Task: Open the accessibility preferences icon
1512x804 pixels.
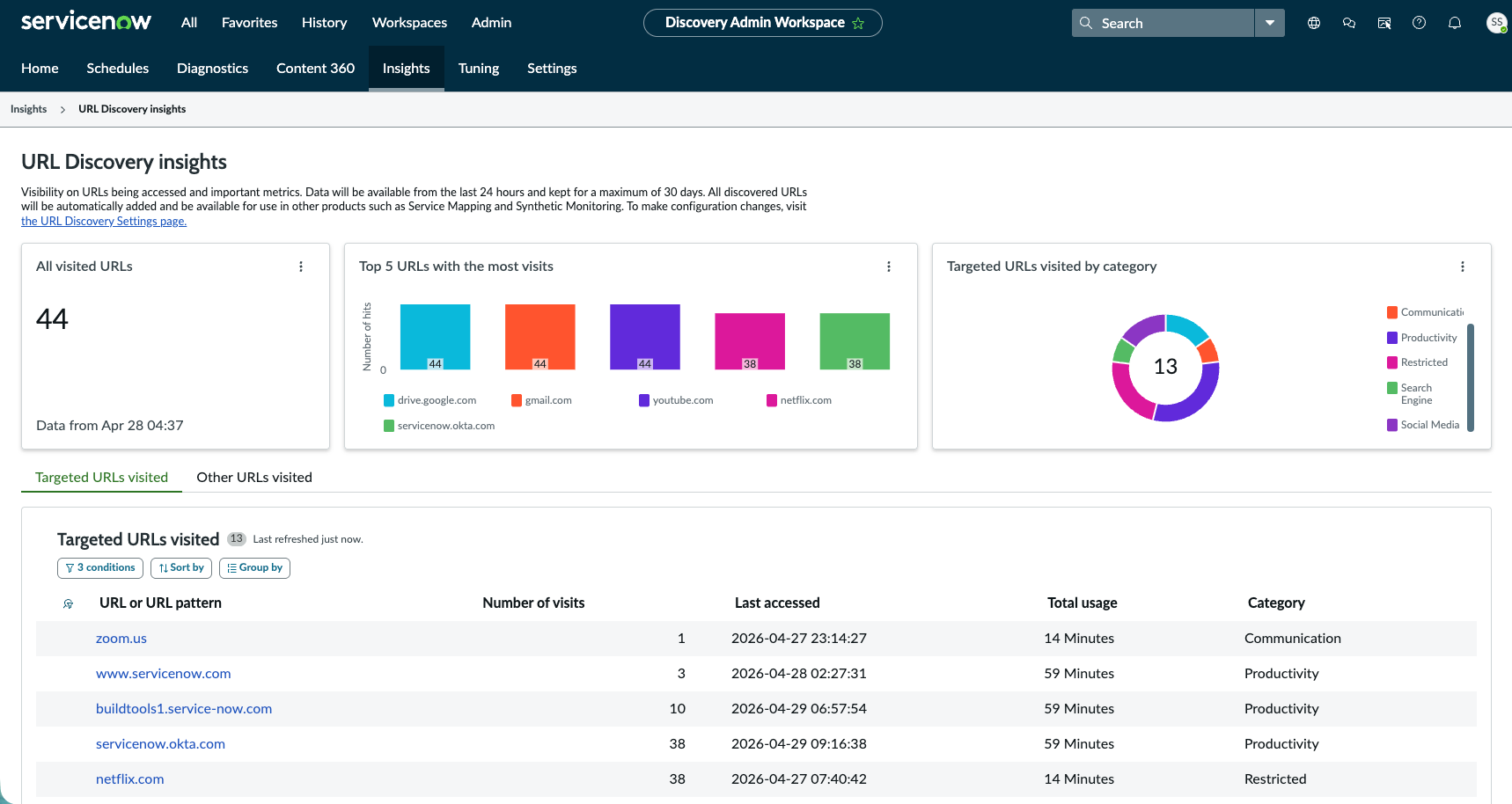Action: (x=1384, y=23)
